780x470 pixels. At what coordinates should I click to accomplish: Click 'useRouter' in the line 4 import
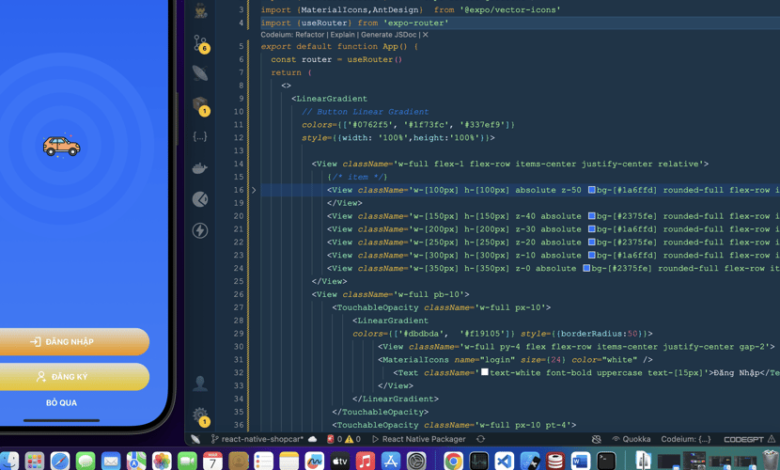[x=324, y=23]
